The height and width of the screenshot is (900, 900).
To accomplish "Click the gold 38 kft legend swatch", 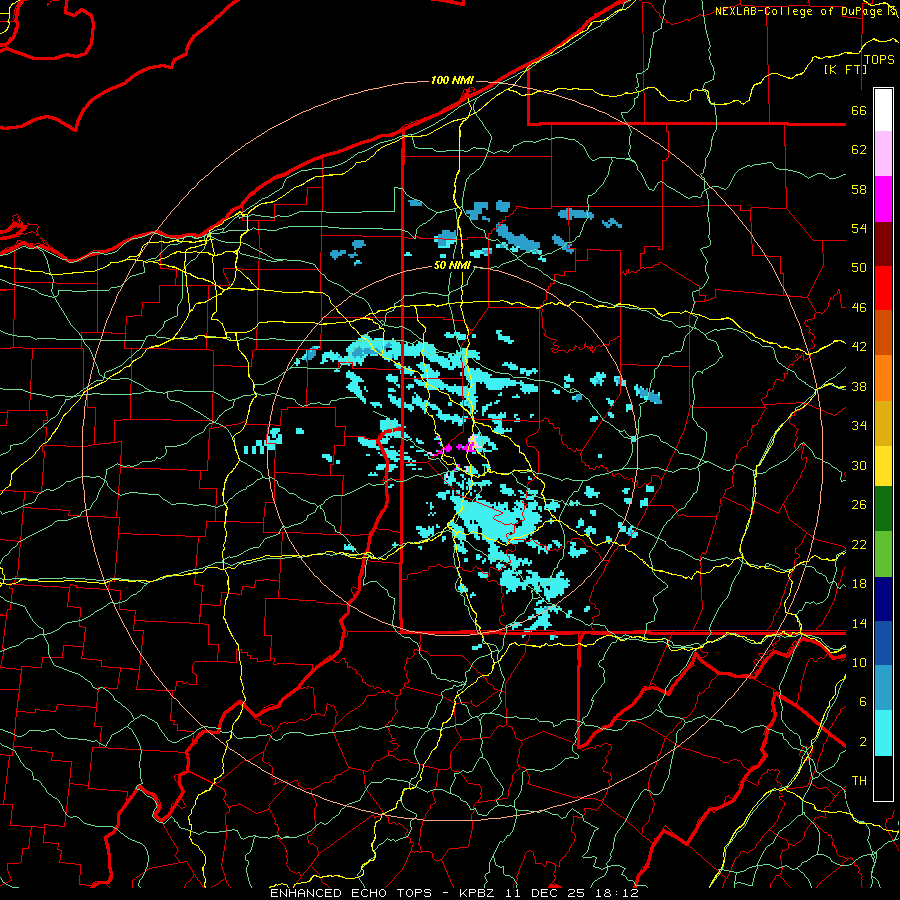I will (883, 423).
